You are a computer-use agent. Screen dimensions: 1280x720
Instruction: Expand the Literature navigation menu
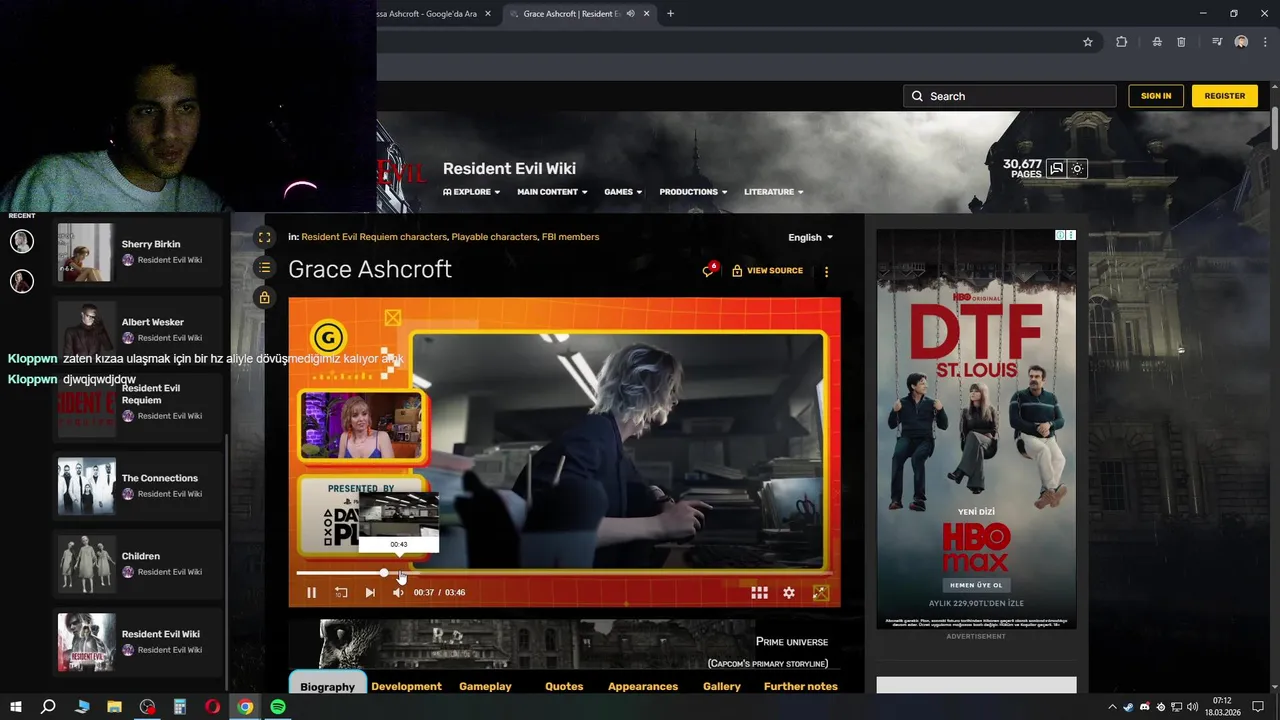(774, 192)
